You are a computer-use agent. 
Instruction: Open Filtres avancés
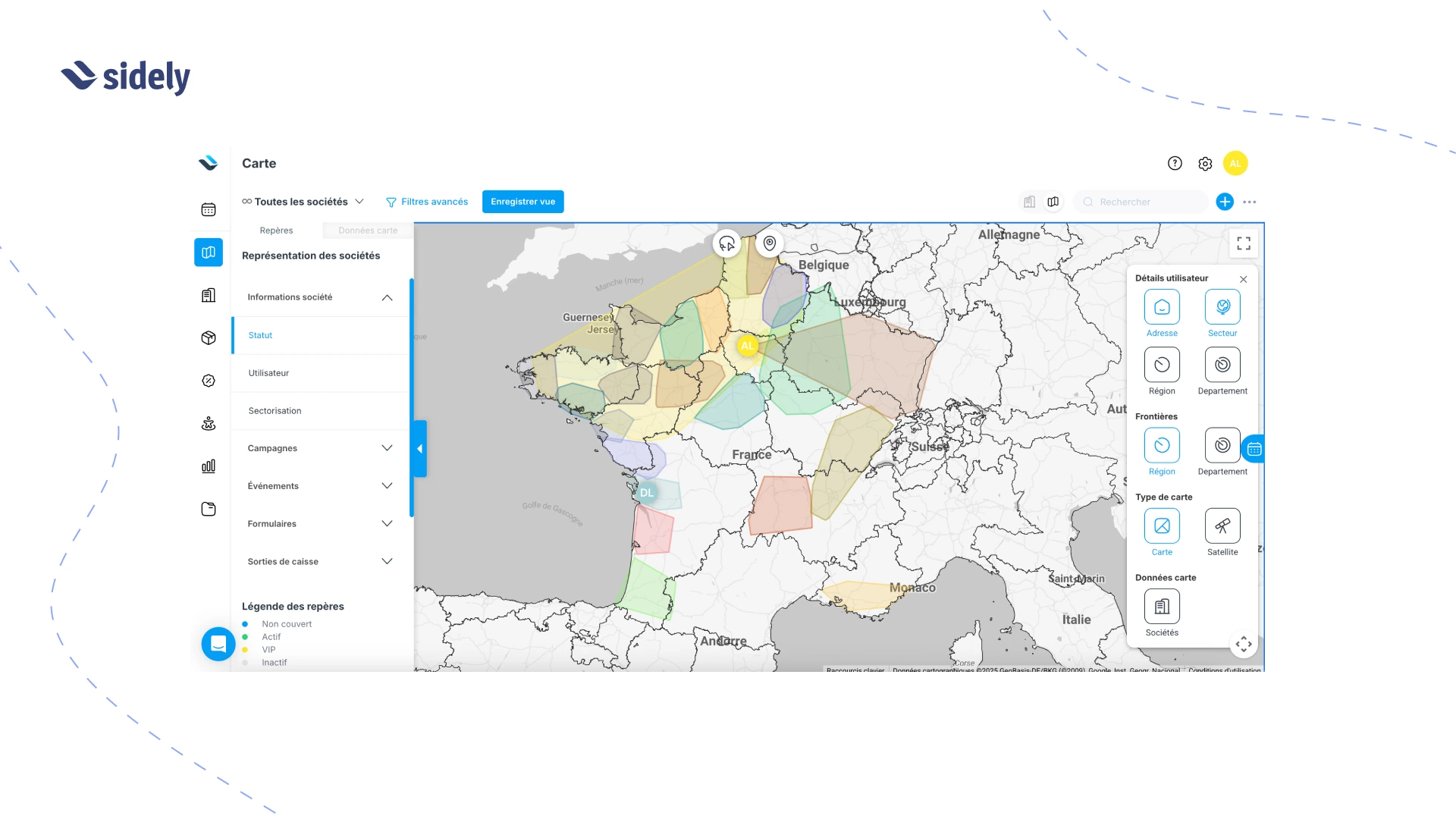pyautogui.click(x=427, y=202)
